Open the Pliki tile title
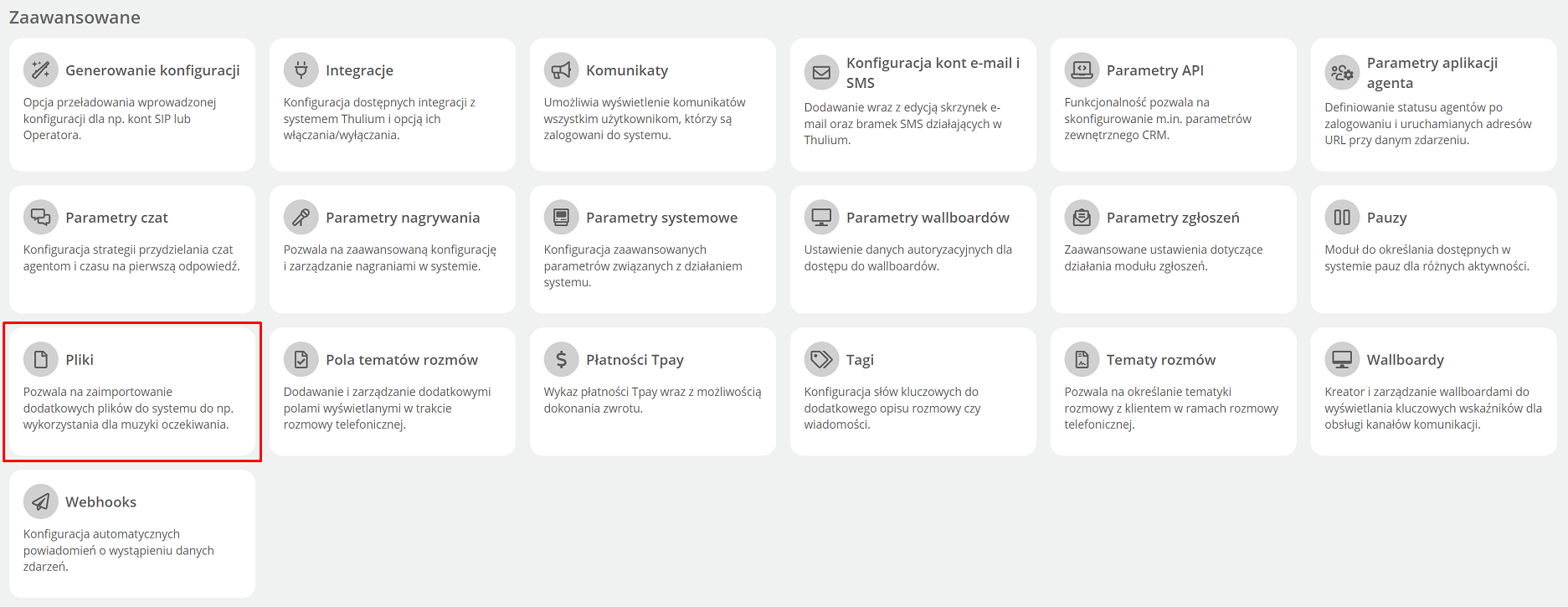This screenshot has height=607, width=1568. point(80,360)
